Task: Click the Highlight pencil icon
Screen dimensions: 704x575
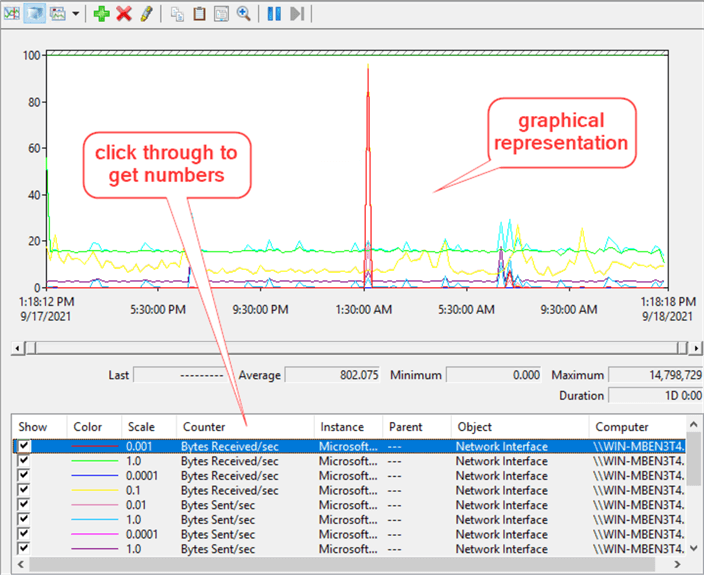Action: pos(146,14)
